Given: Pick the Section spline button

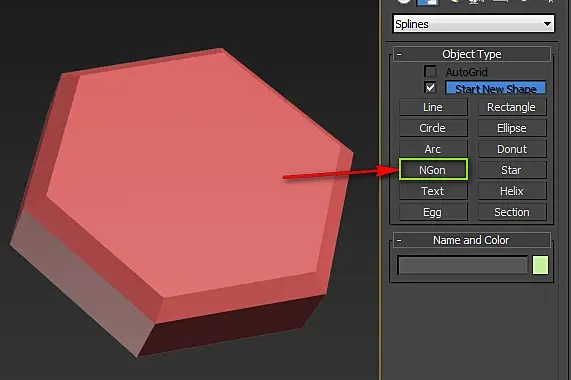Looking at the screenshot, I should click(x=512, y=212).
